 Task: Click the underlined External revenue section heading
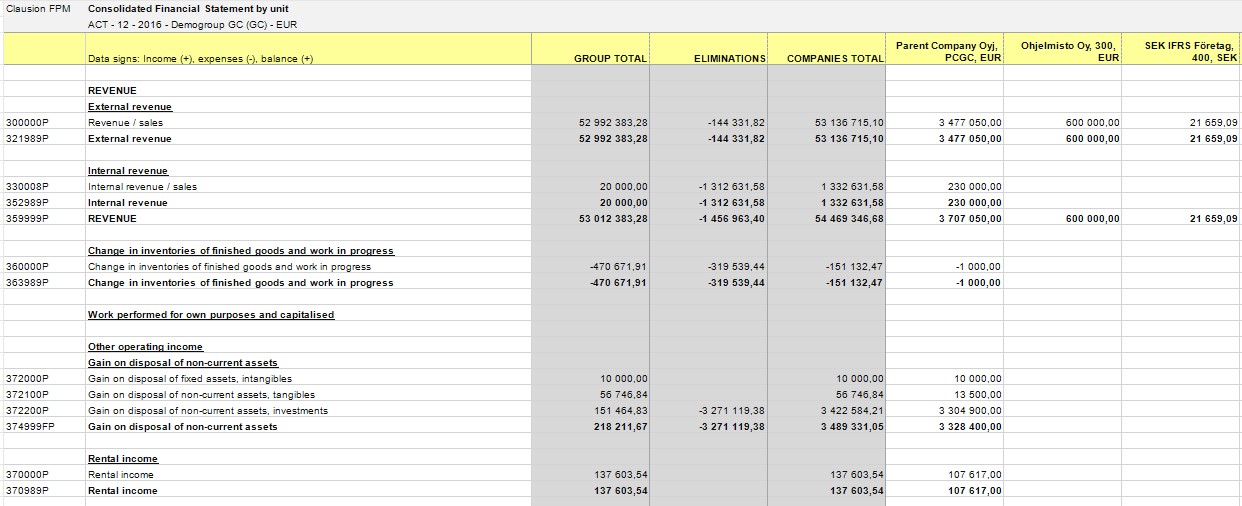point(130,107)
